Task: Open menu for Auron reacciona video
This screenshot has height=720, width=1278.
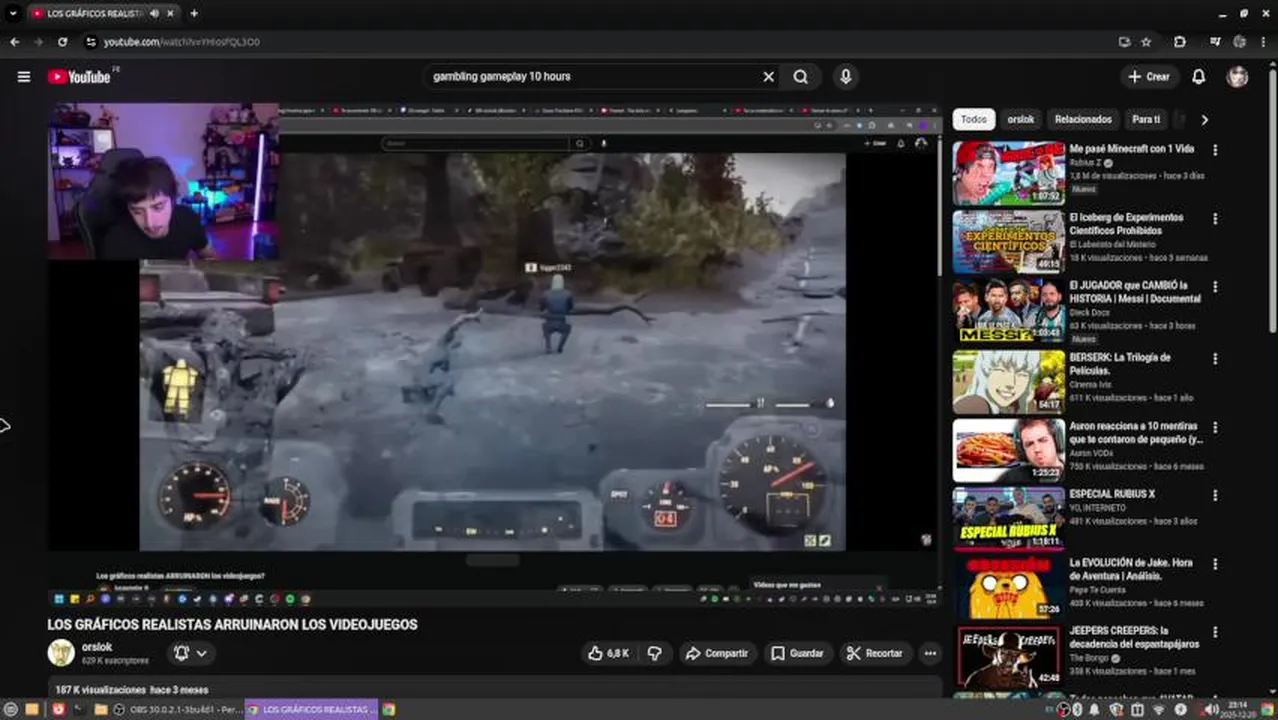Action: [1215, 427]
